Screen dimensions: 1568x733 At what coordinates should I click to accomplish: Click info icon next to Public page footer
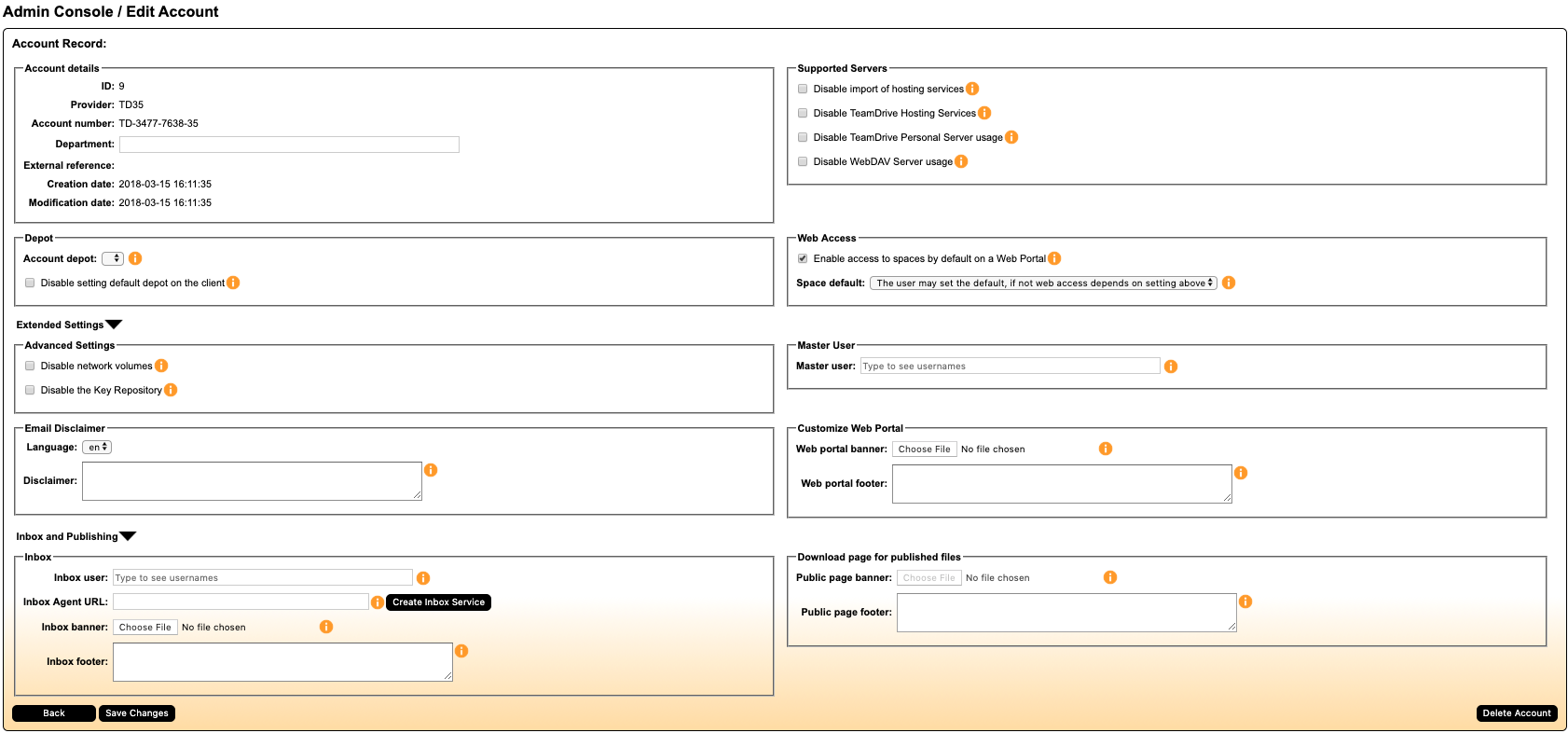pos(1245,602)
